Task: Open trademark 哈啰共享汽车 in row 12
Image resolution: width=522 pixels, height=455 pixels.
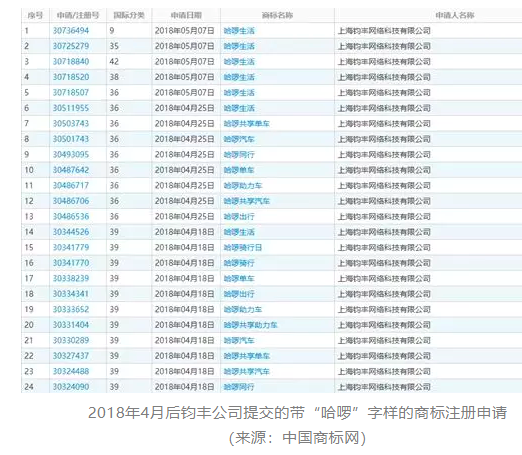Action: (246, 201)
